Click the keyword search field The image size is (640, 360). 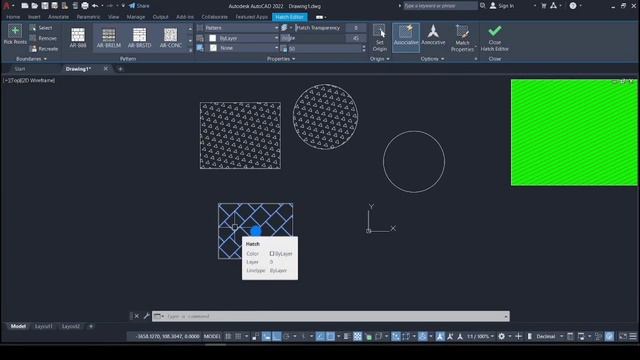440,6
